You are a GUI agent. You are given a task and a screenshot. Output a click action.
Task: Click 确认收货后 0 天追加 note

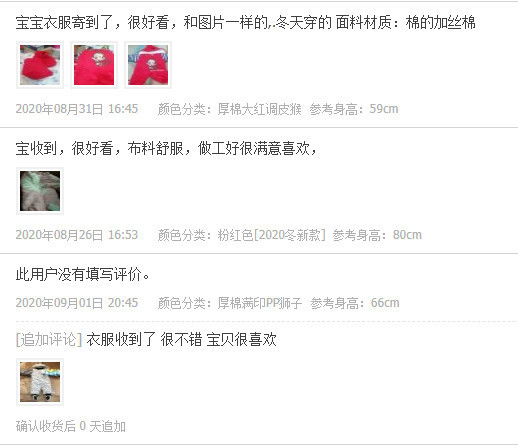click(71, 426)
